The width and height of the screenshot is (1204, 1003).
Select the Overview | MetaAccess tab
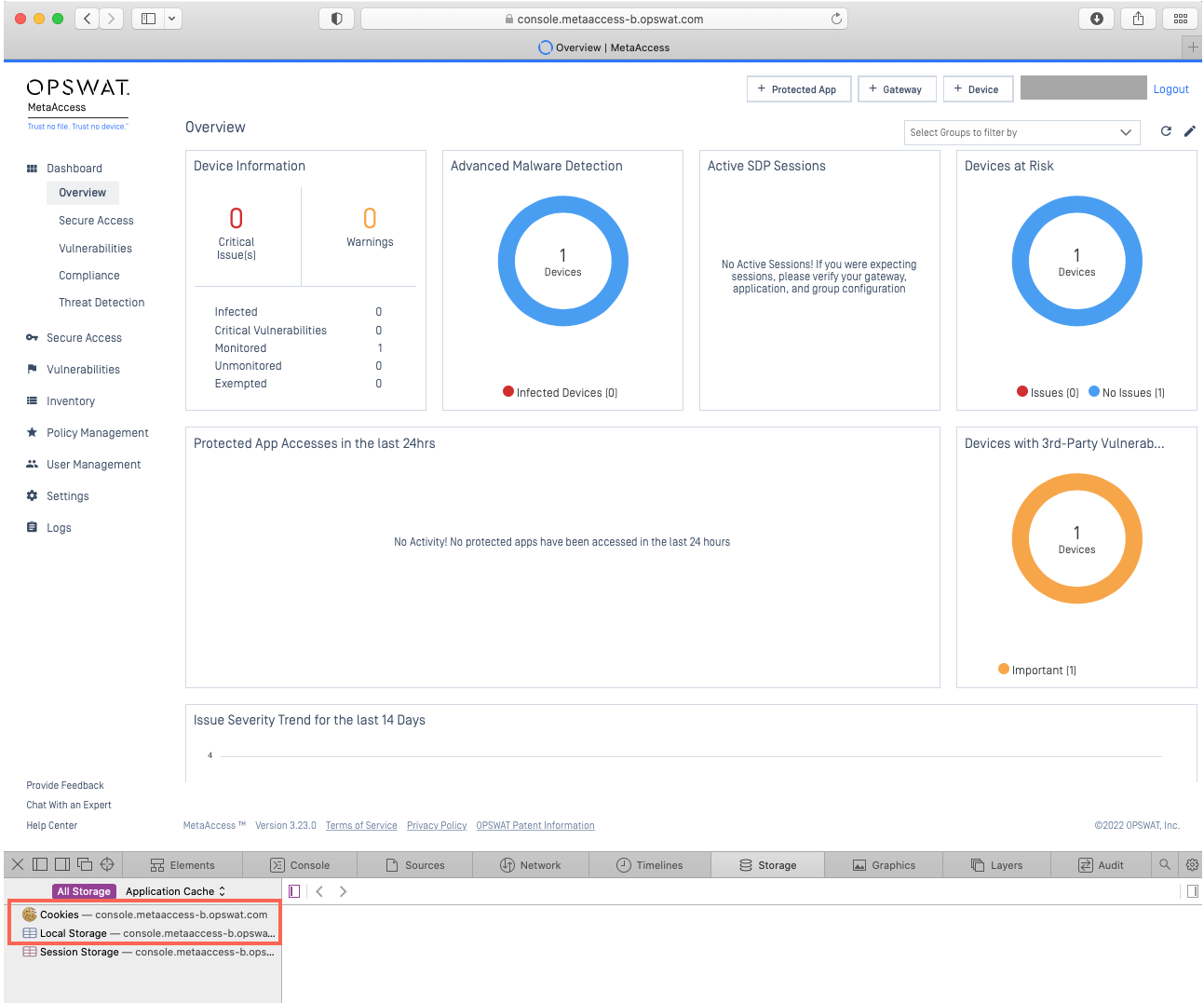click(x=603, y=47)
